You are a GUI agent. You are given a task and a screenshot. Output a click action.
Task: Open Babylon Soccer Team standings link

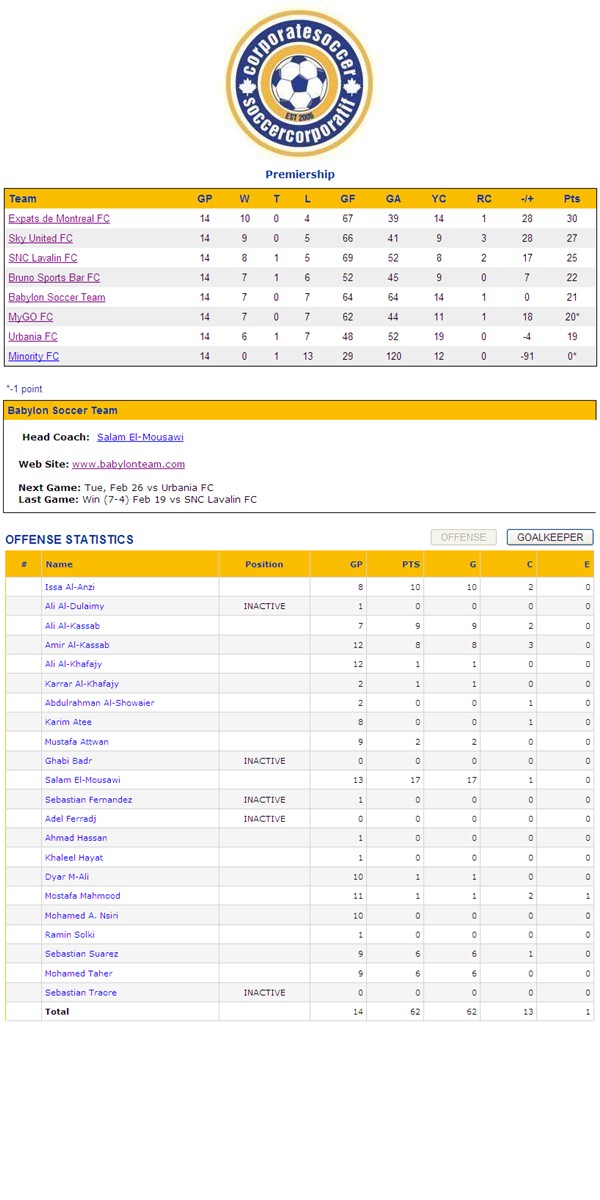56,297
